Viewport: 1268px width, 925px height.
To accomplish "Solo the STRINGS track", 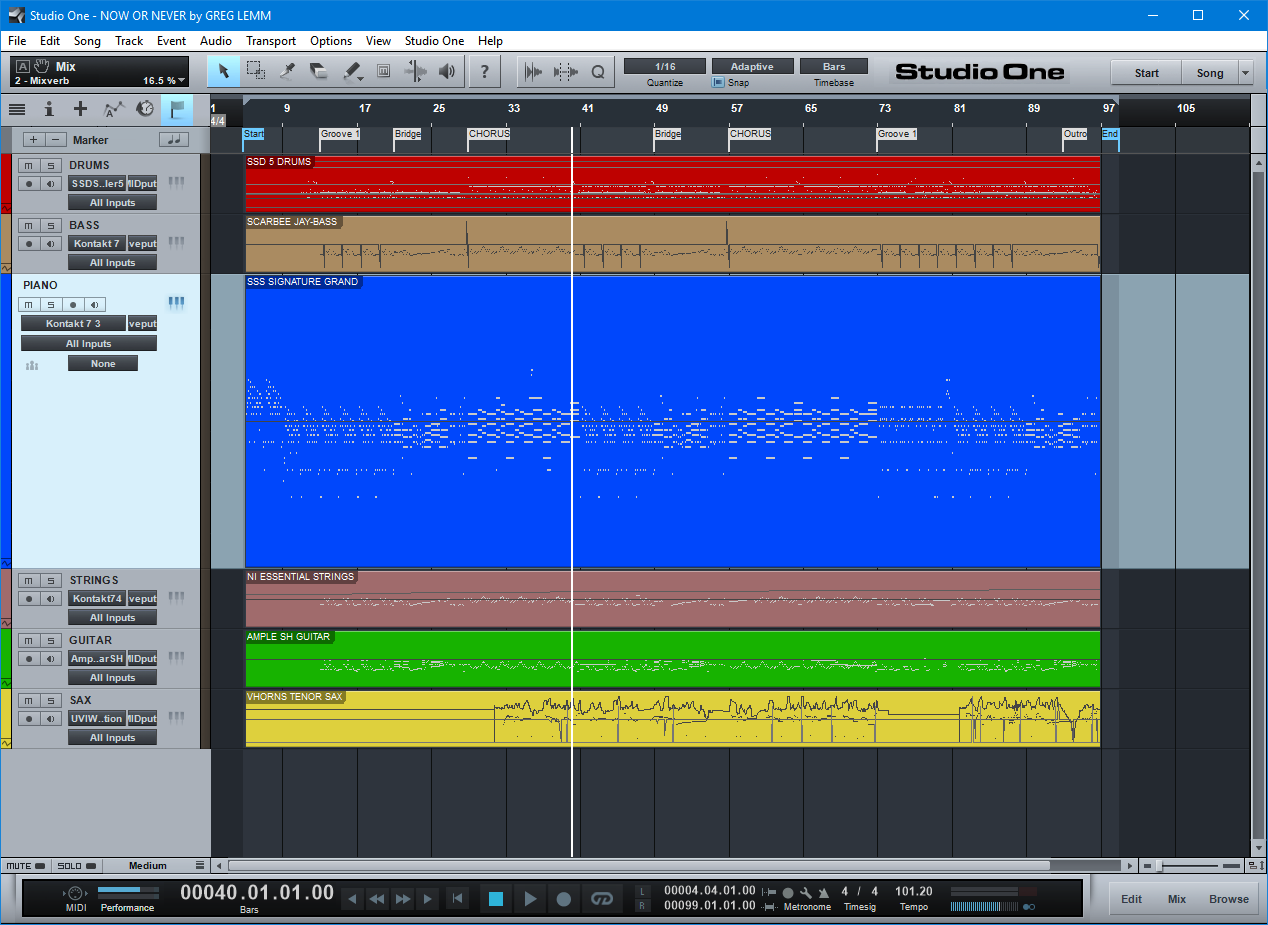I will point(50,580).
